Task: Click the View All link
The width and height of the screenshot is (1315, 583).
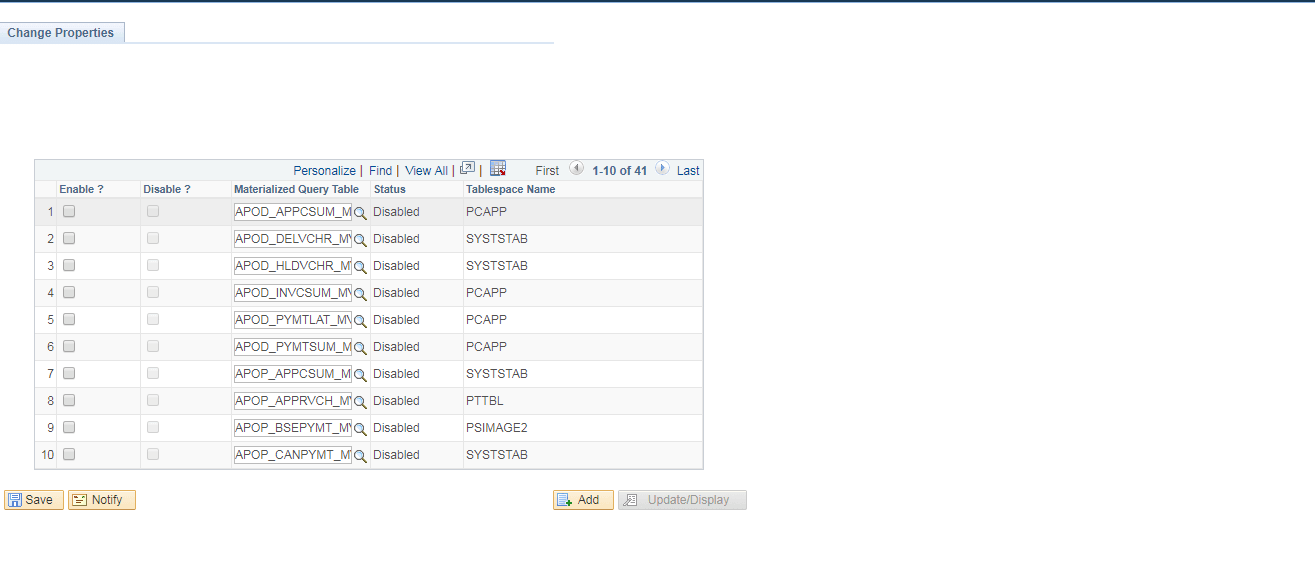Action: click(426, 171)
